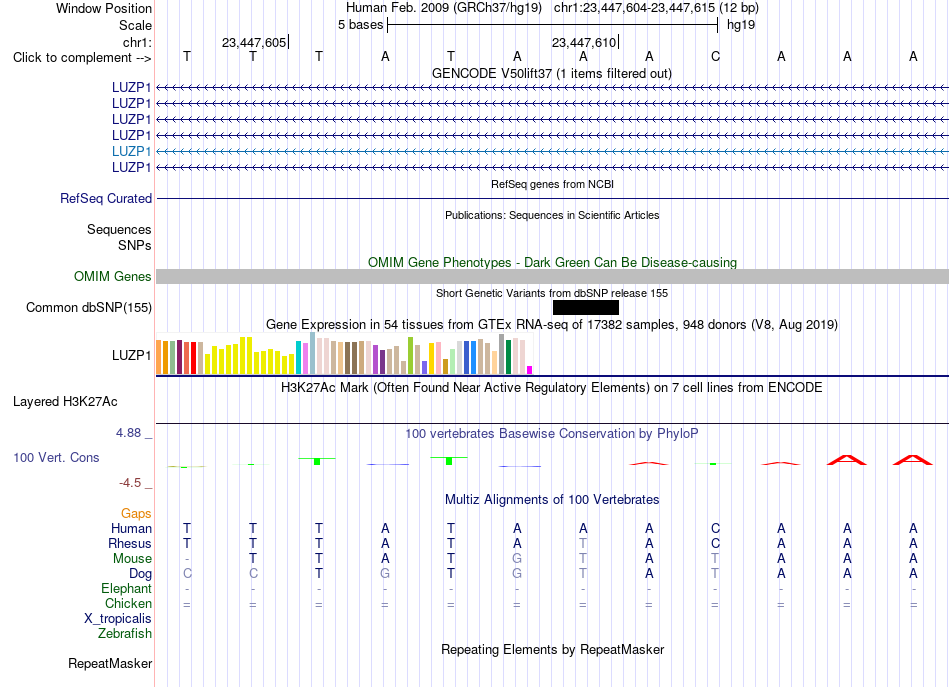Click the PhyloP Basewise Conservation title
The image size is (950, 687).
click(x=552, y=433)
